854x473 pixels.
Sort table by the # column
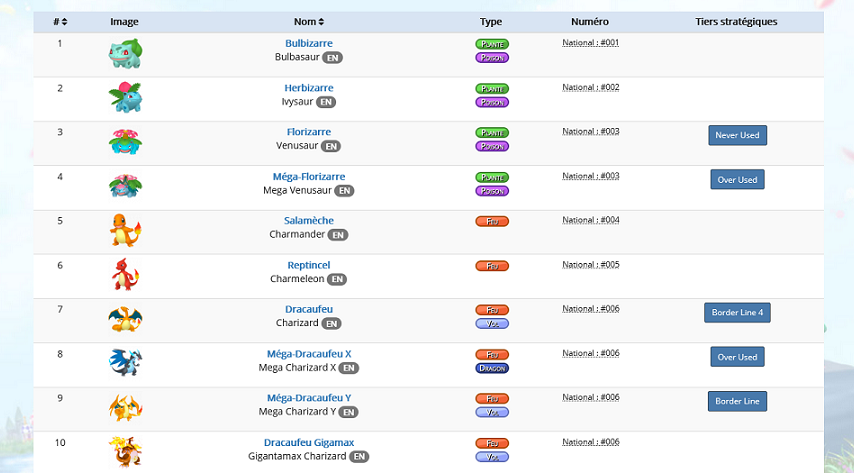click(x=60, y=22)
